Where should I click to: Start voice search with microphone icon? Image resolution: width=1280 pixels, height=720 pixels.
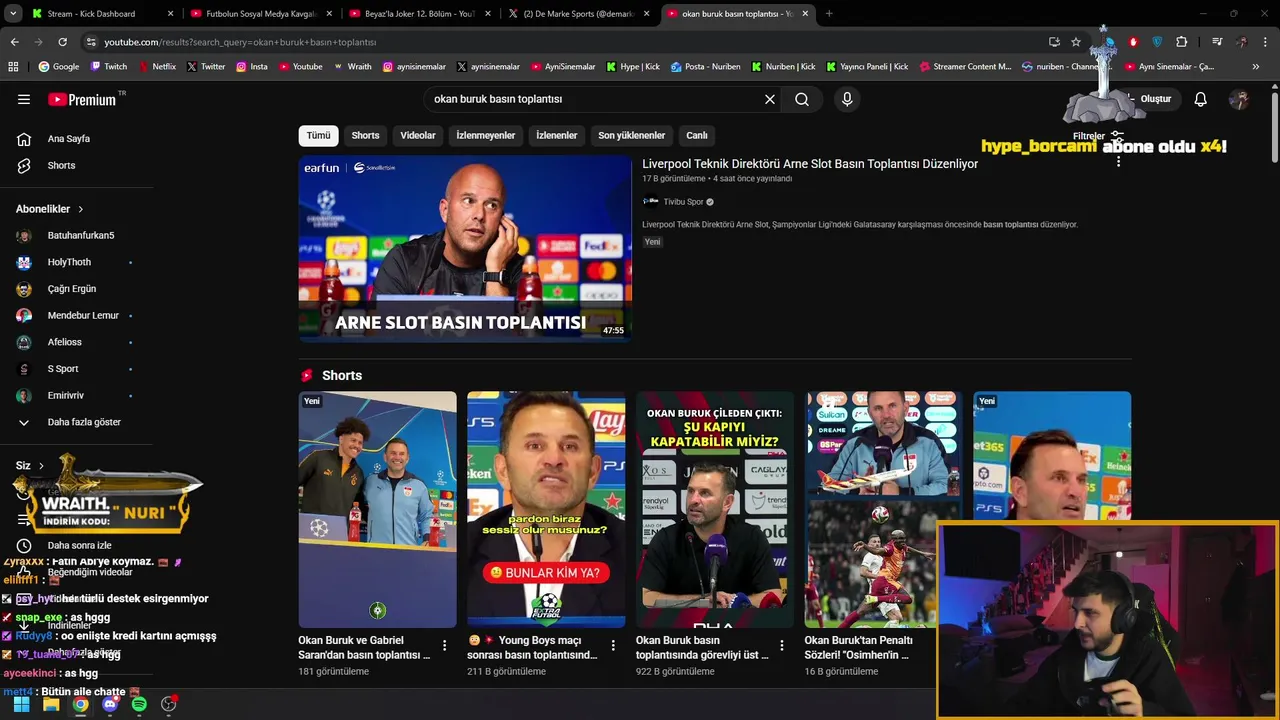pos(847,99)
